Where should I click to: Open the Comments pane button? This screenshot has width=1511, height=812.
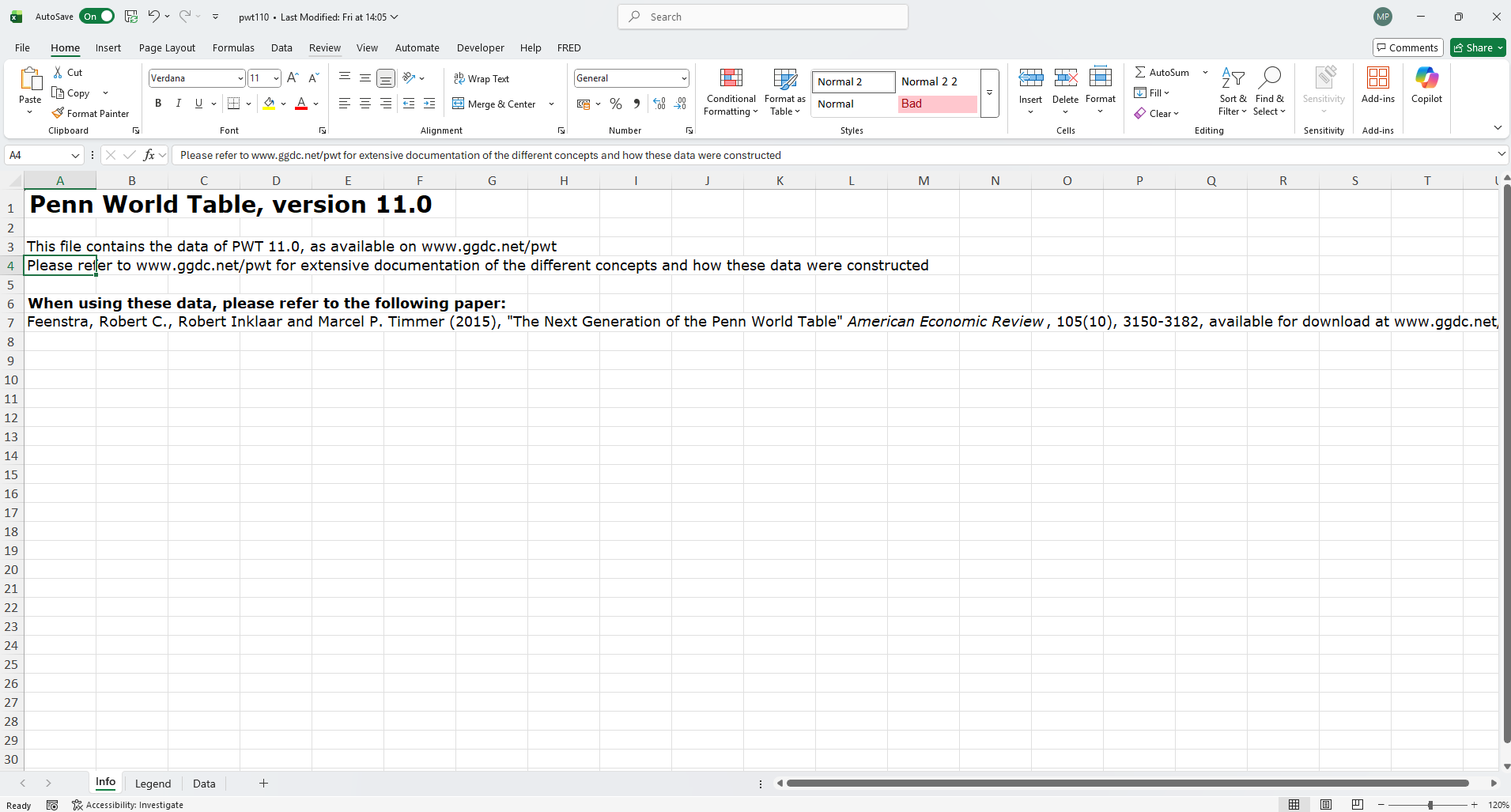(x=1407, y=47)
